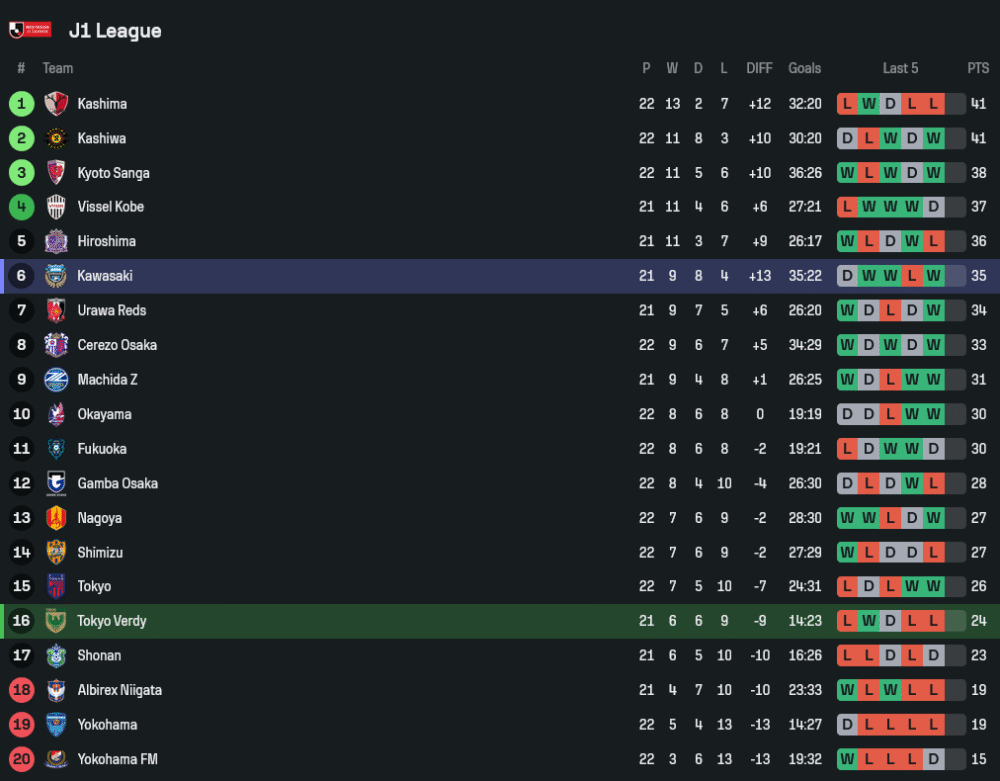1000x781 pixels.
Task: Select the Urawa Reds crest icon
Action: [x=56, y=310]
